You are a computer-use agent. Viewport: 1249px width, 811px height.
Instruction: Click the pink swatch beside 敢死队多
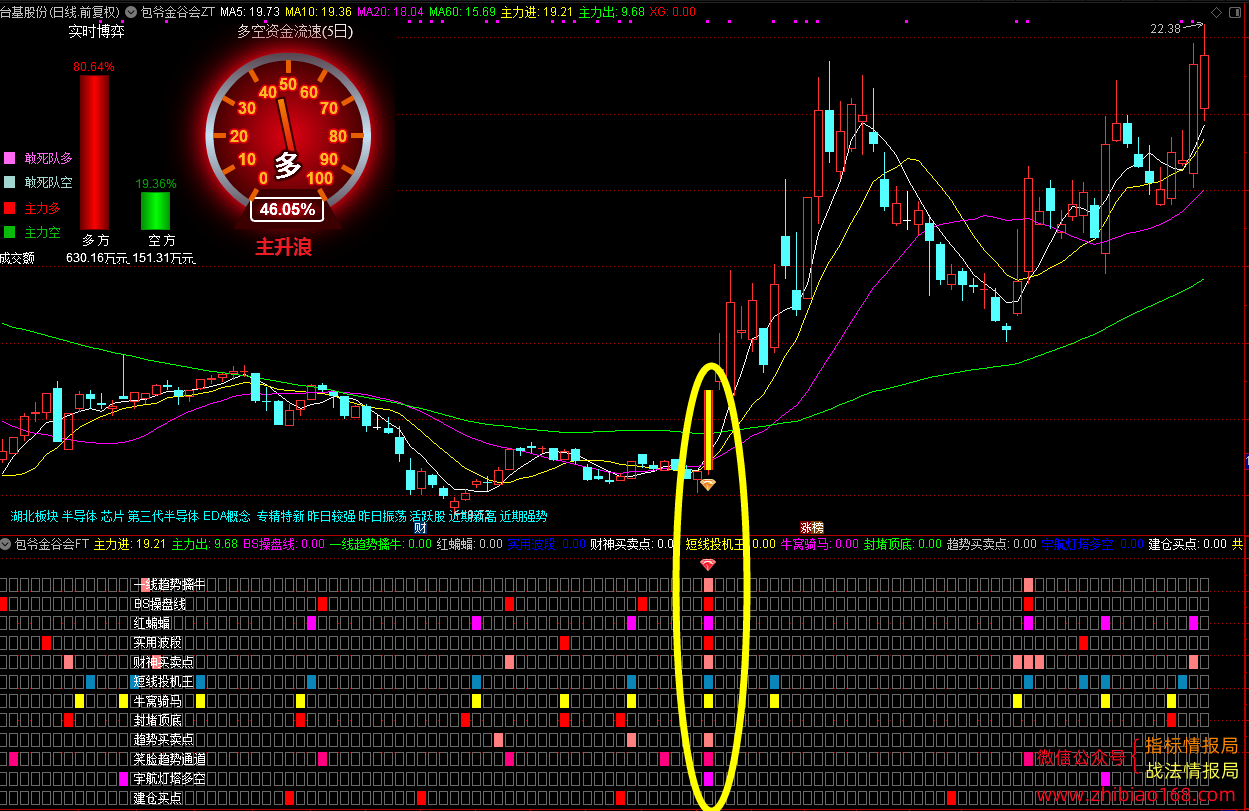click(x=10, y=158)
